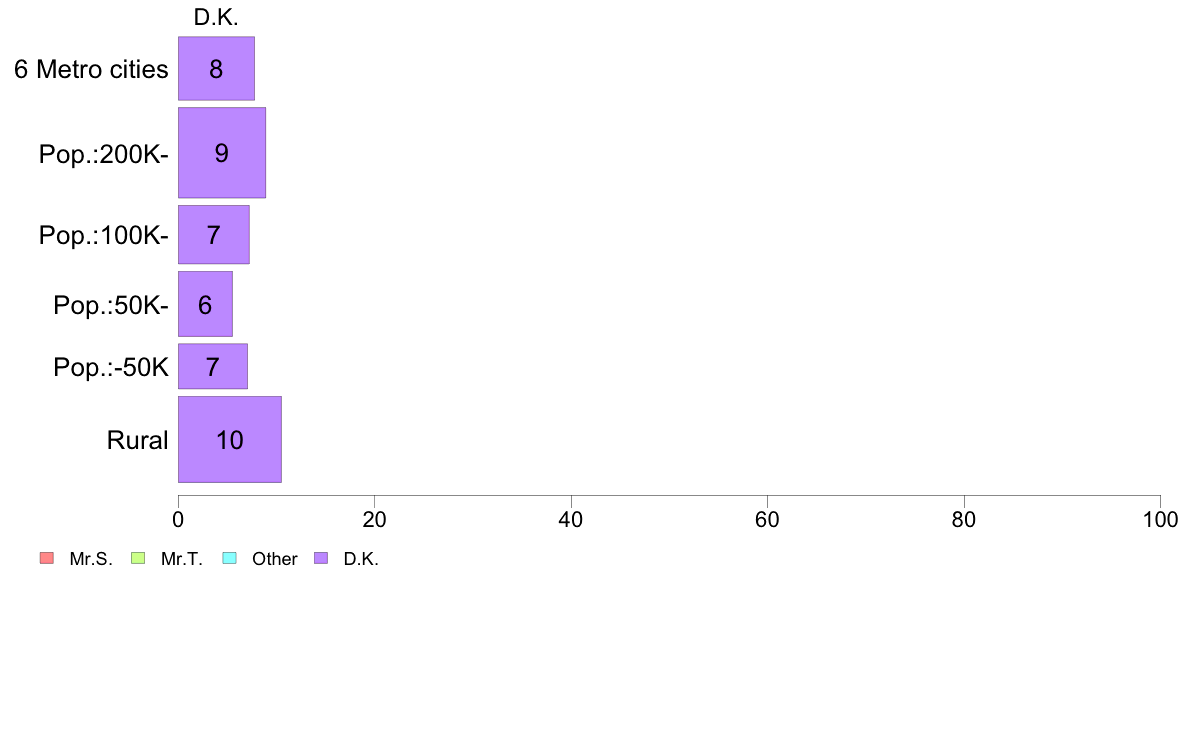This screenshot has height=736, width=1188.
Task: Click the D.K. legend text
Action: (x=361, y=559)
